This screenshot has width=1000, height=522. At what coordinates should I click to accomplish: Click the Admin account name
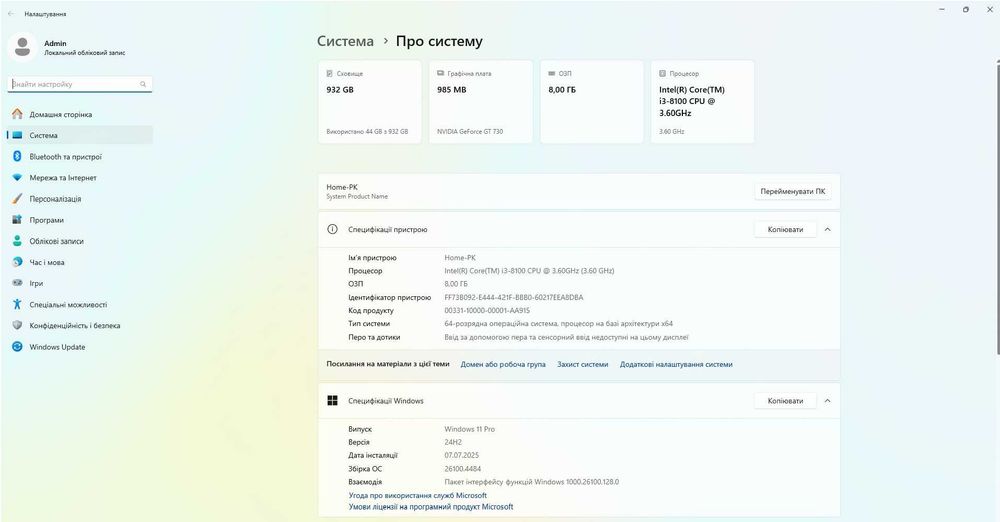(55, 43)
